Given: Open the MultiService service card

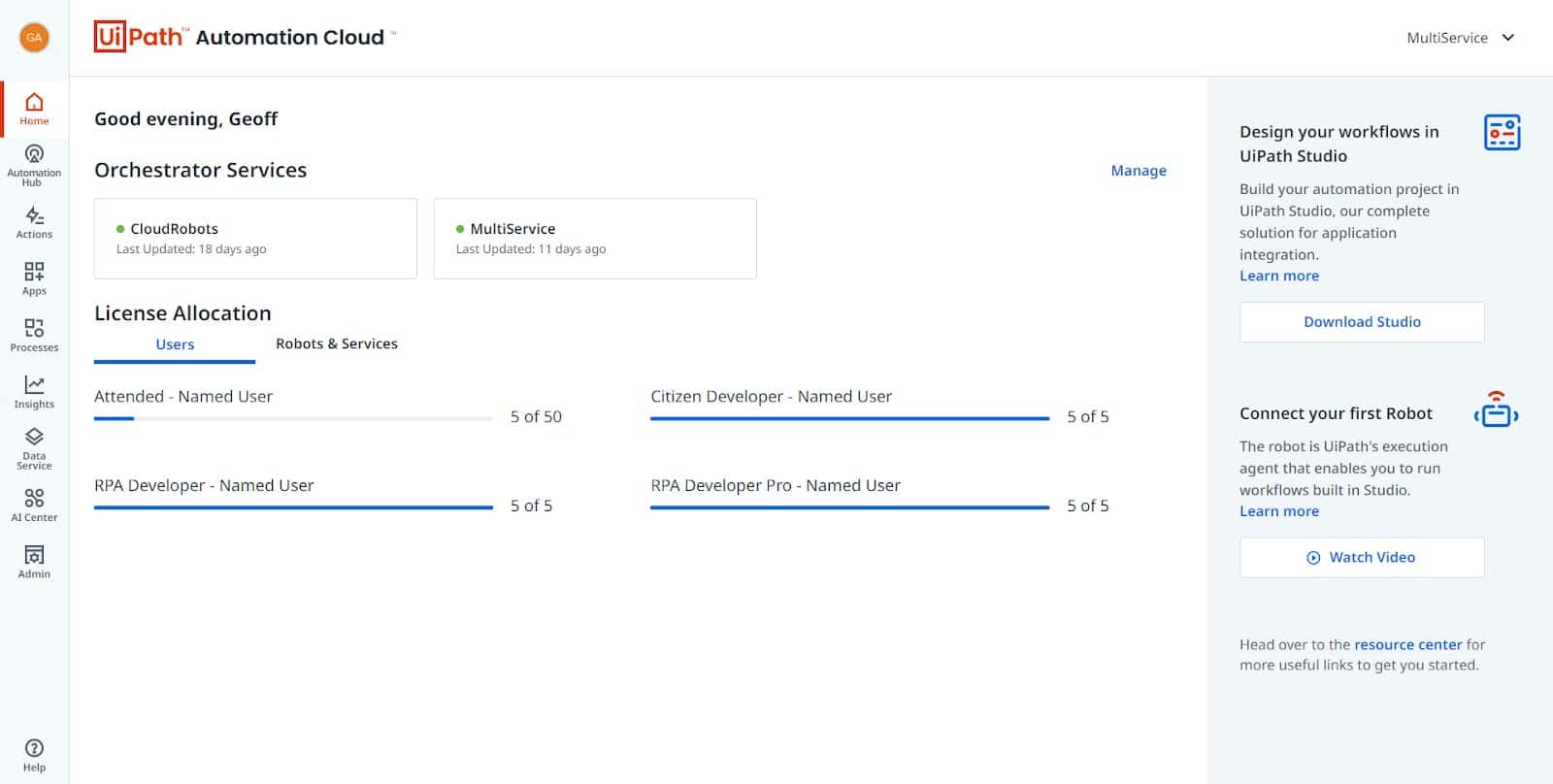Looking at the screenshot, I should pos(595,239).
